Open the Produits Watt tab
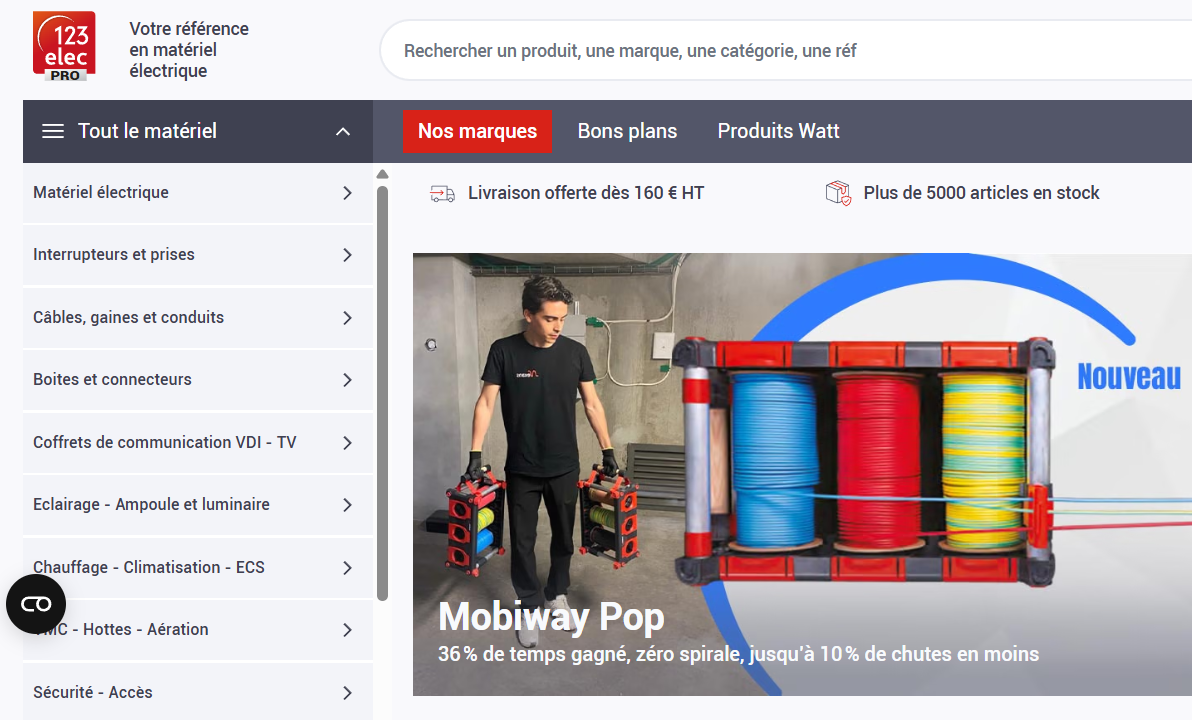The image size is (1192, 720). click(778, 132)
